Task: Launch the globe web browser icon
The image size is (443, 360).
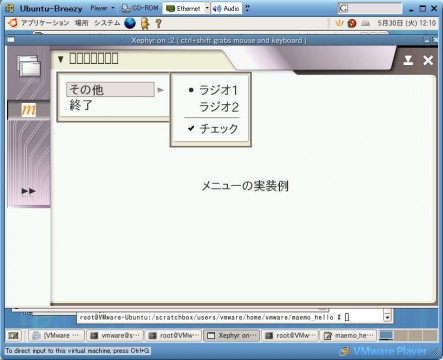Action: point(130,23)
